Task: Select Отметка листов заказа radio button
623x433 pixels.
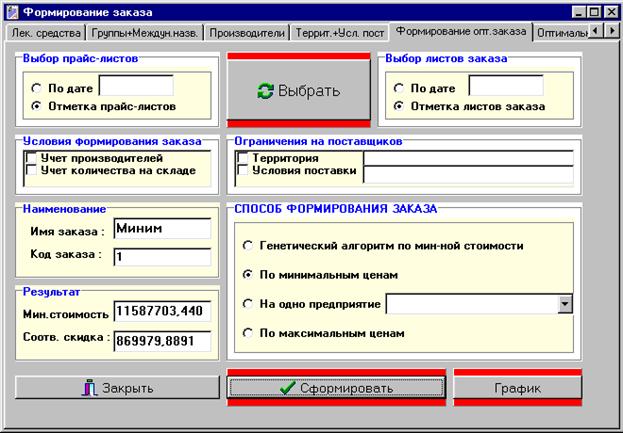Action: [x=399, y=106]
